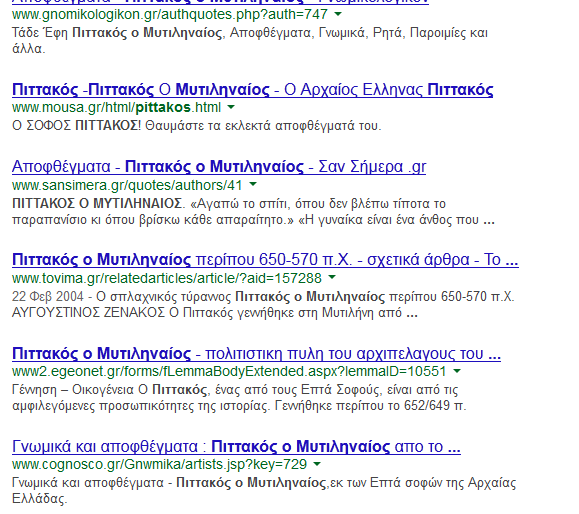The image size is (579, 514).
Task: Open the dropdown arrow next to cognosco.gr URL
Action: [x=317, y=464]
